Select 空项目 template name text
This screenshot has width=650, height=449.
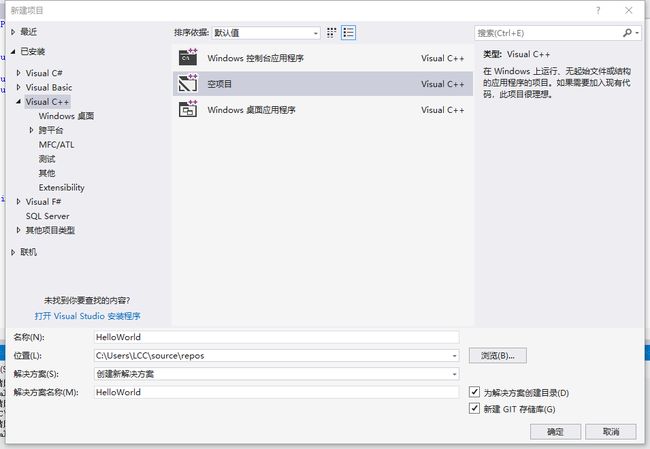click(219, 84)
